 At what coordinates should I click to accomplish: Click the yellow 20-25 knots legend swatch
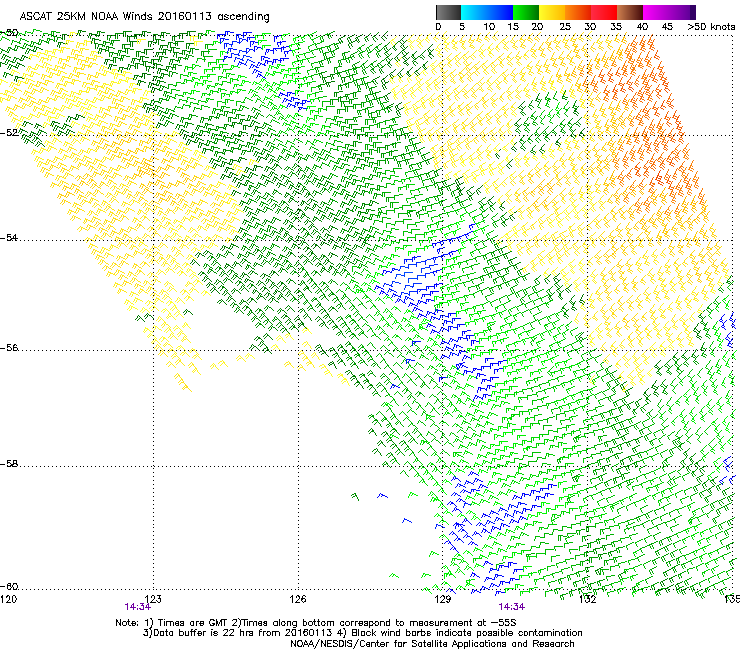point(552,12)
